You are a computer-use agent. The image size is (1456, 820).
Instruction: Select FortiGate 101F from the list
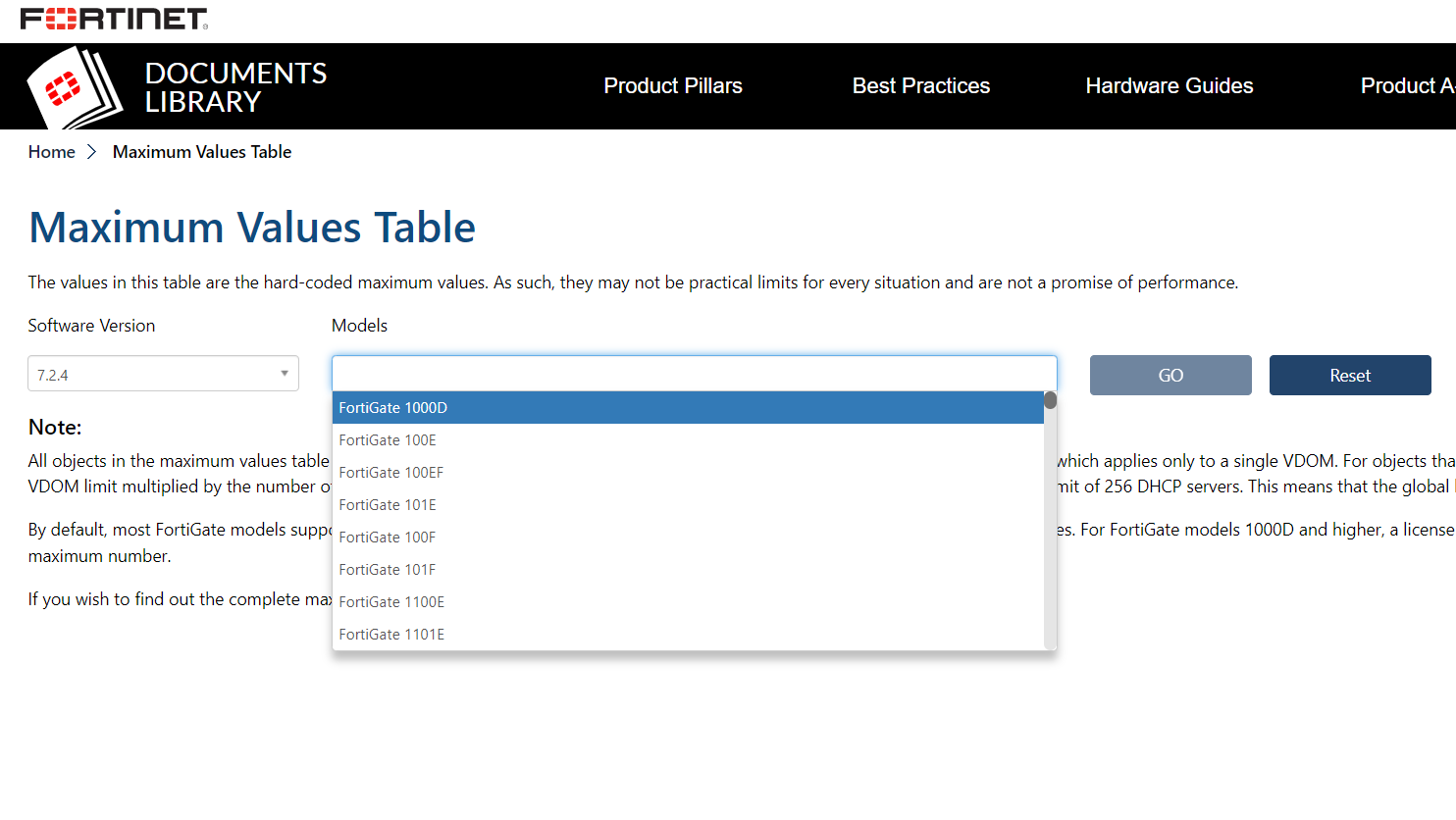[x=688, y=570]
